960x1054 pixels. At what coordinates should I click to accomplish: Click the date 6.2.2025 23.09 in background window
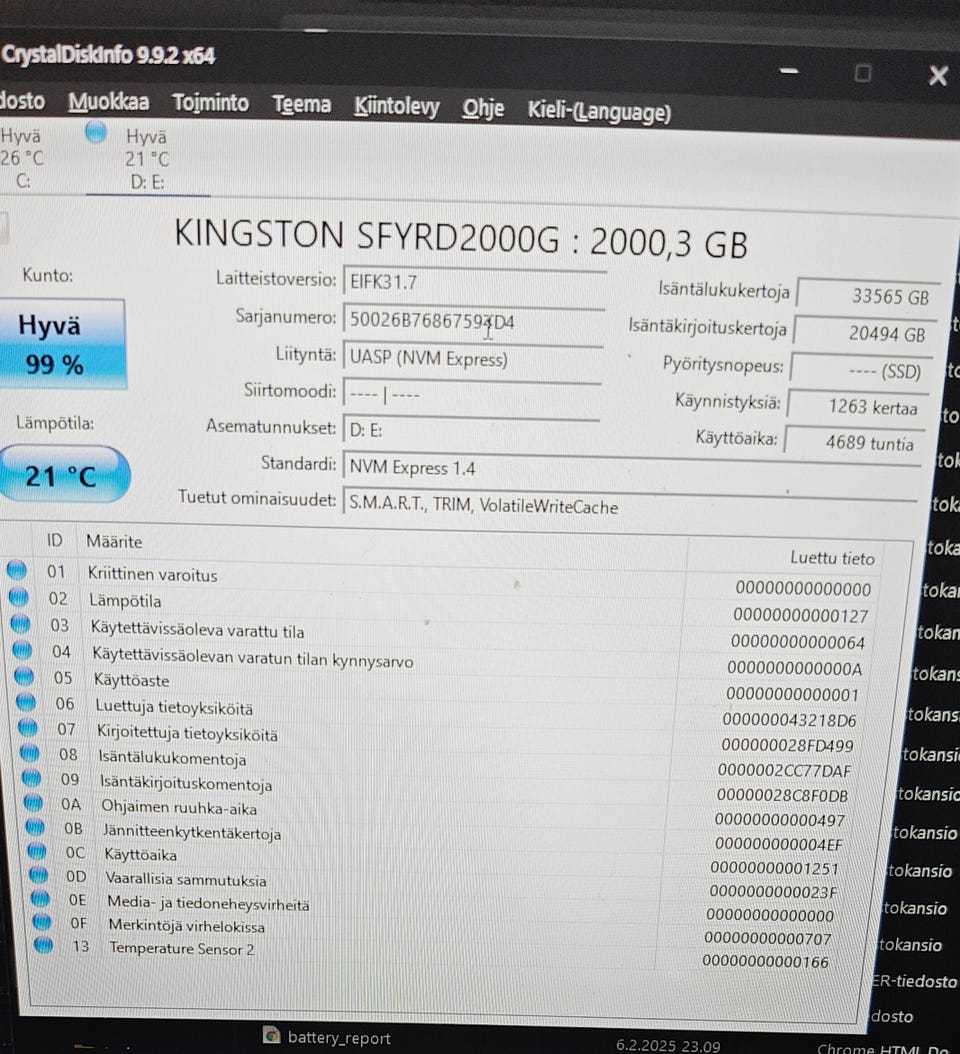[x=668, y=1046]
